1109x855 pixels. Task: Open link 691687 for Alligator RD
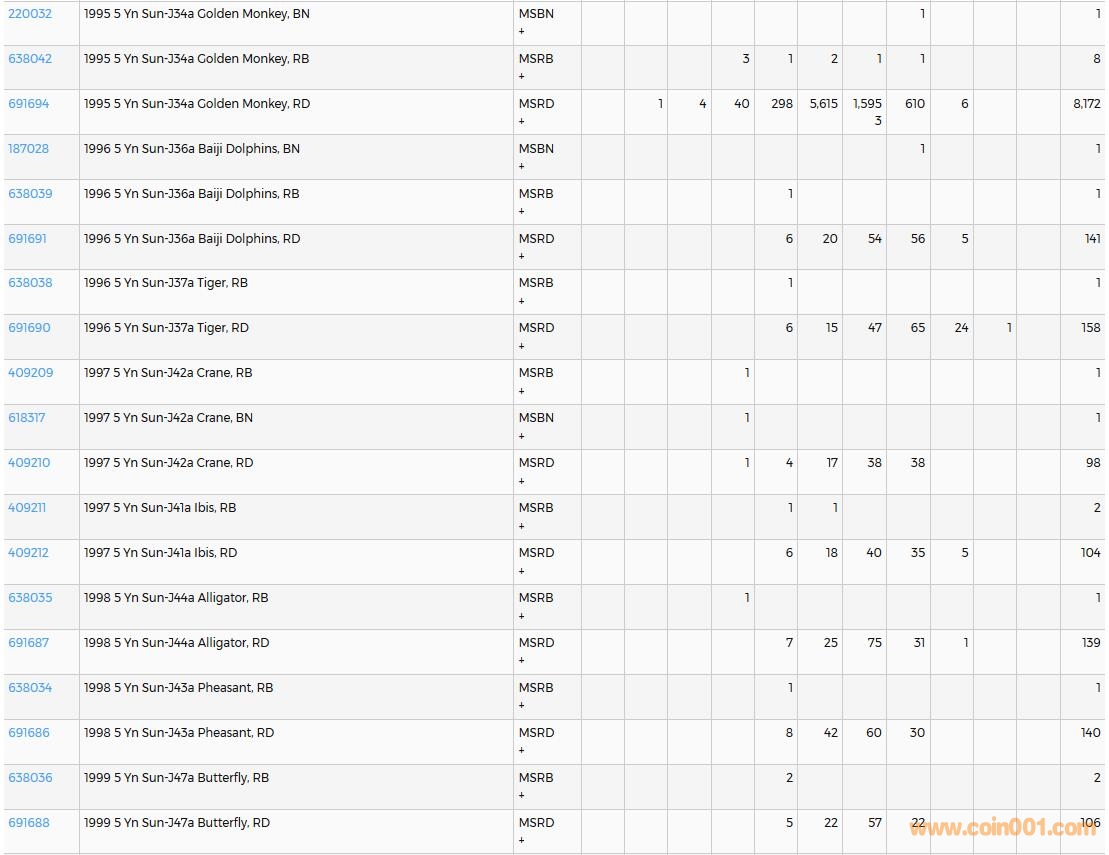click(x=29, y=643)
